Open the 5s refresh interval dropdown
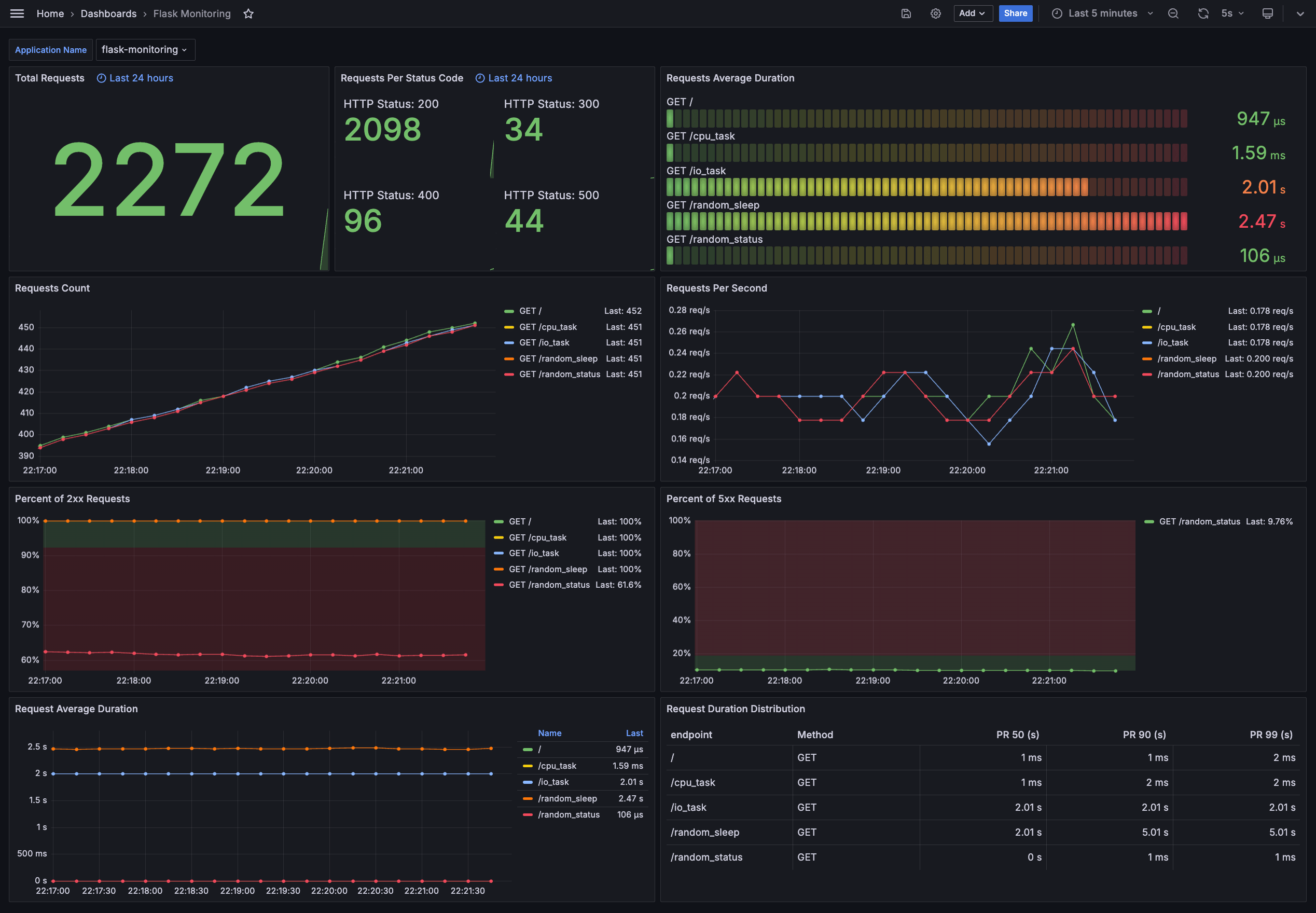This screenshot has width=1316, height=913. tap(1232, 13)
